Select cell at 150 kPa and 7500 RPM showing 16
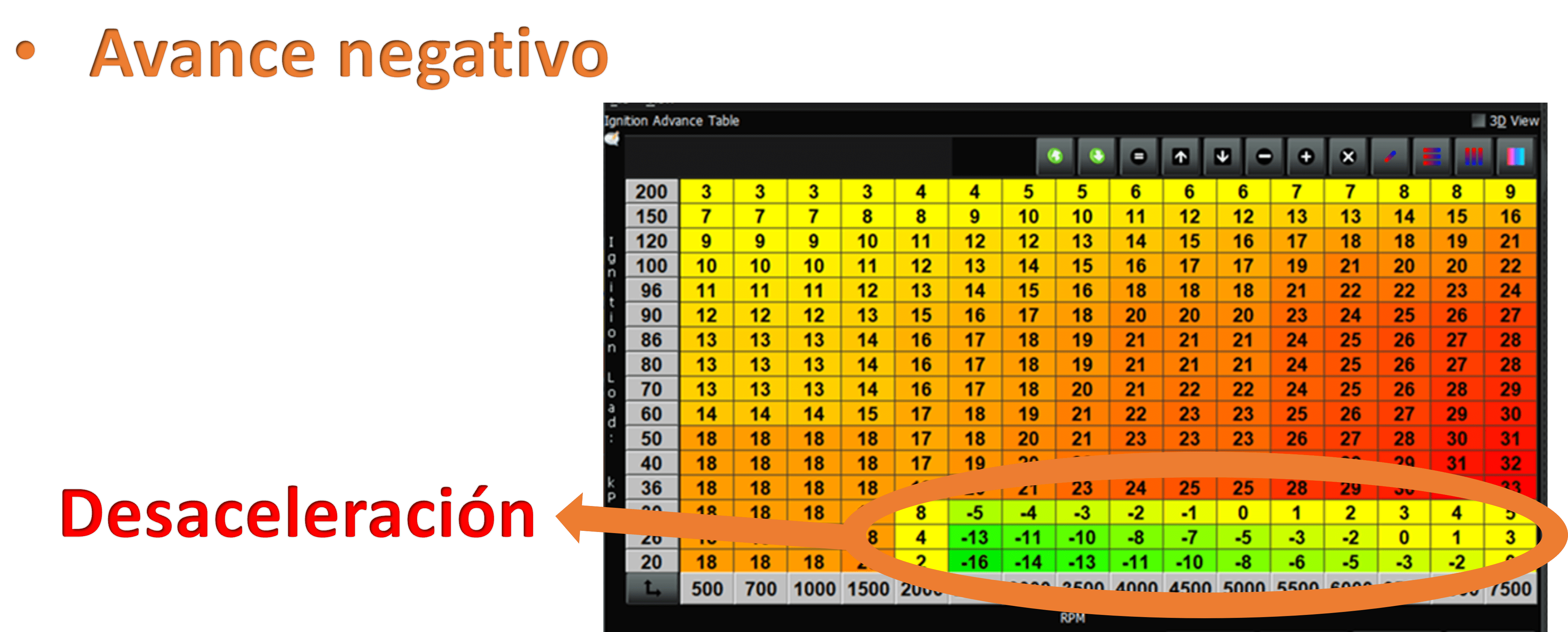The image size is (1568, 632). 1511,216
